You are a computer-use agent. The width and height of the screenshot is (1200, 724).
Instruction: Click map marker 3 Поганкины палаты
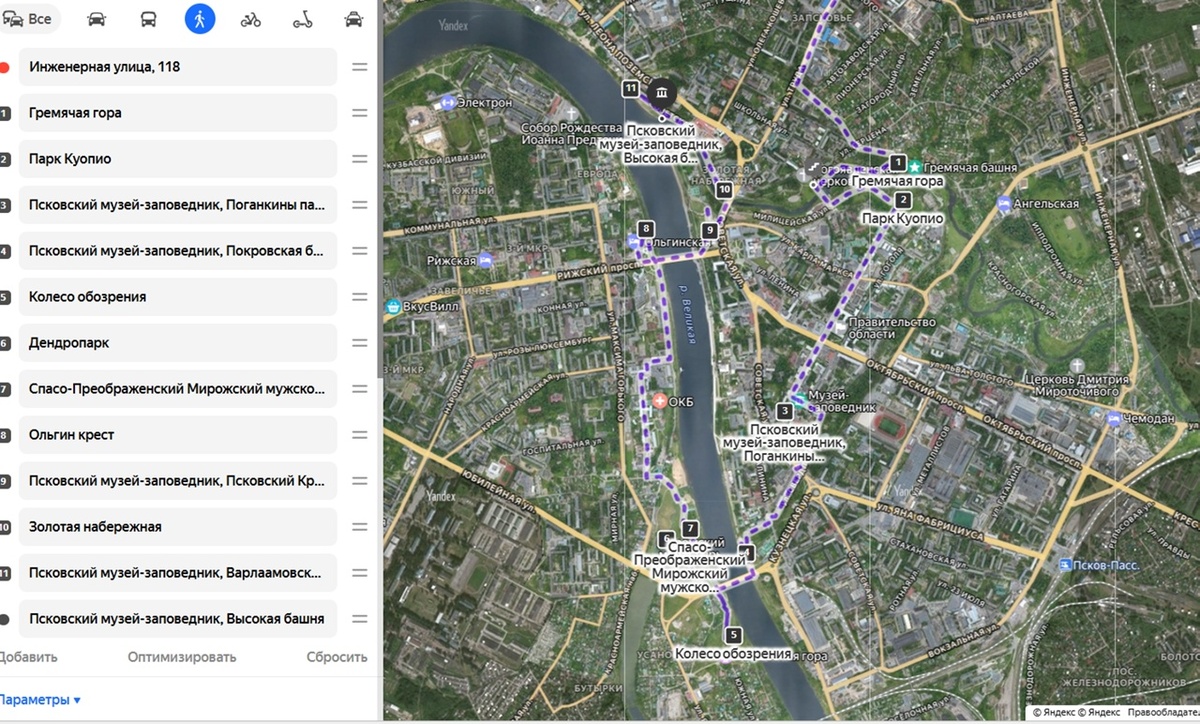pyautogui.click(x=784, y=411)
